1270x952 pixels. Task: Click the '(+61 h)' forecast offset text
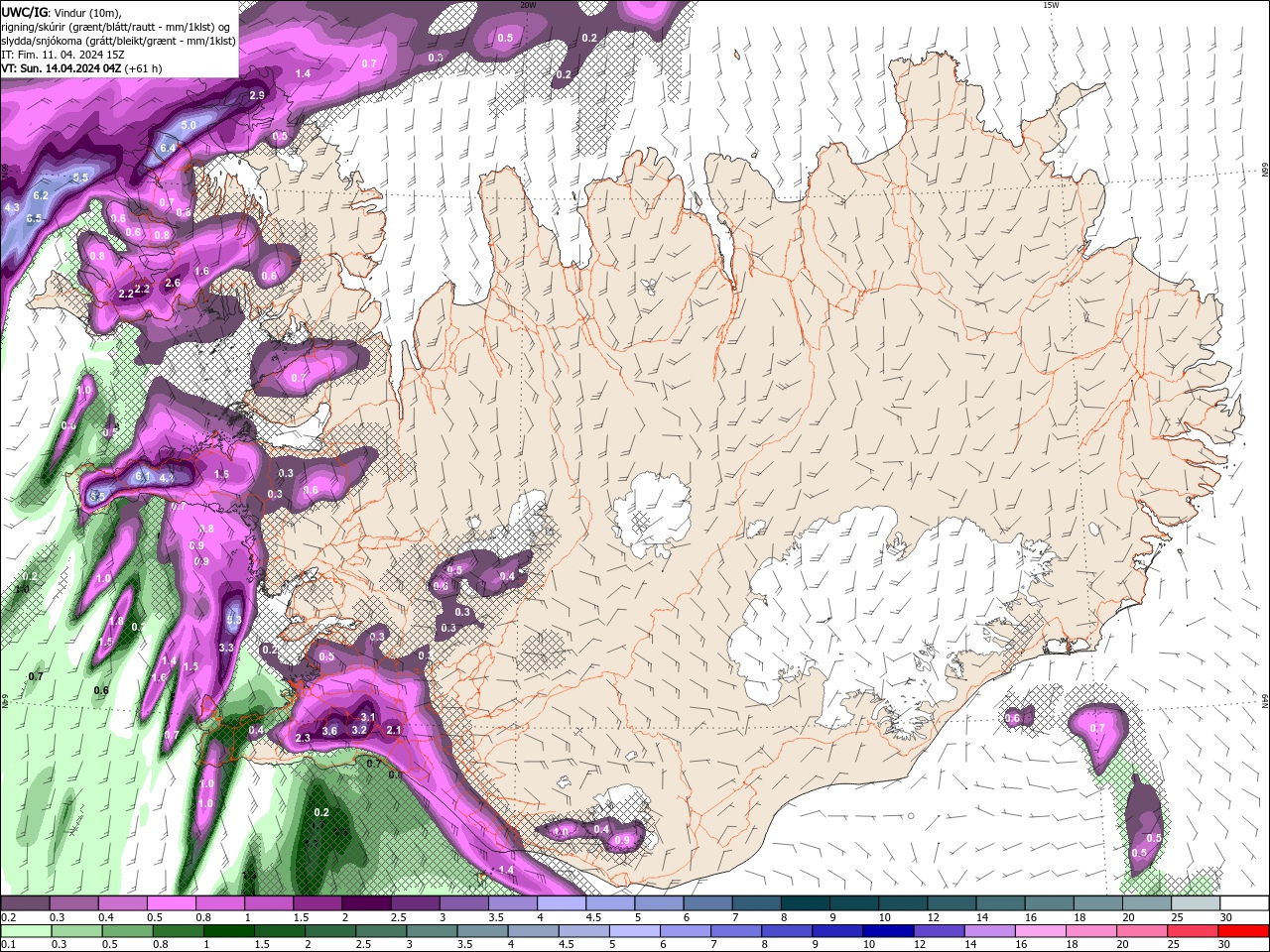144,68
